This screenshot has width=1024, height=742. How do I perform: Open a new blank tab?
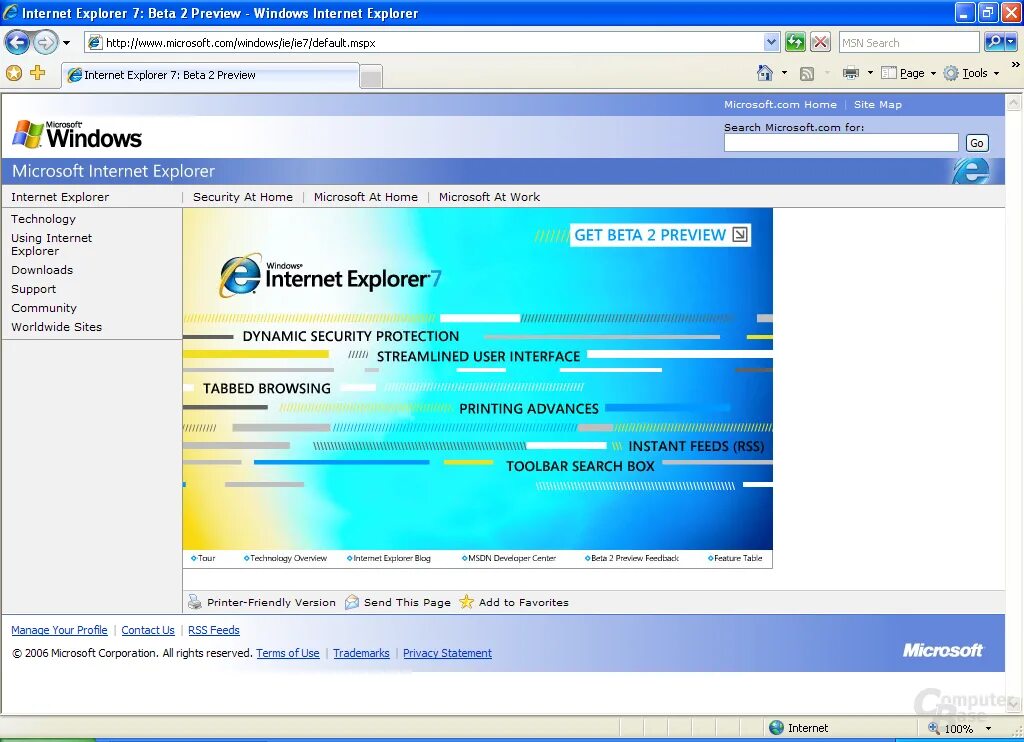[371, 77]
